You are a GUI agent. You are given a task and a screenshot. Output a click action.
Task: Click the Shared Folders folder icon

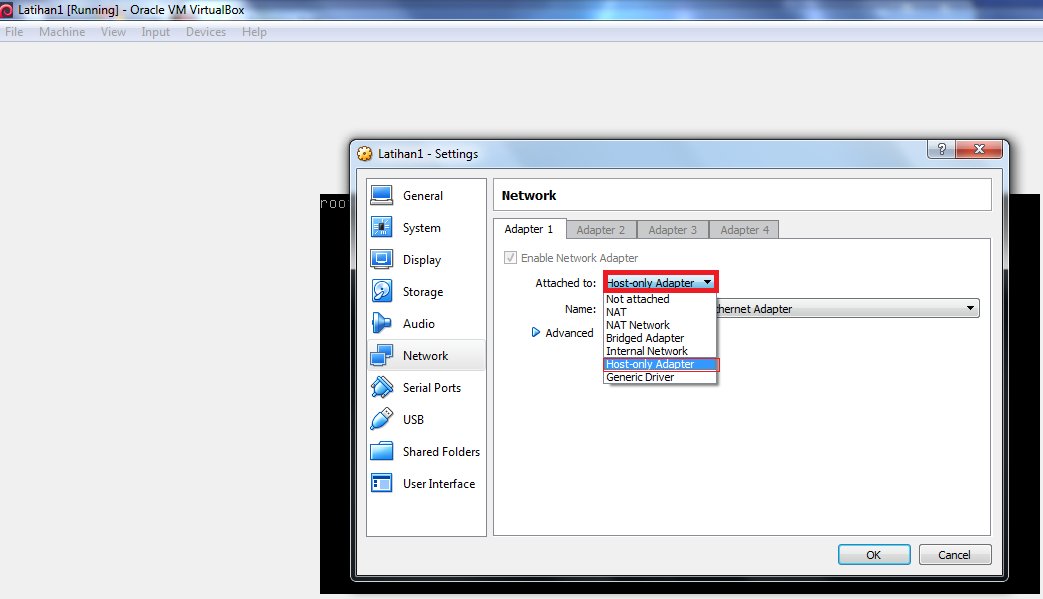pos(382,451)
